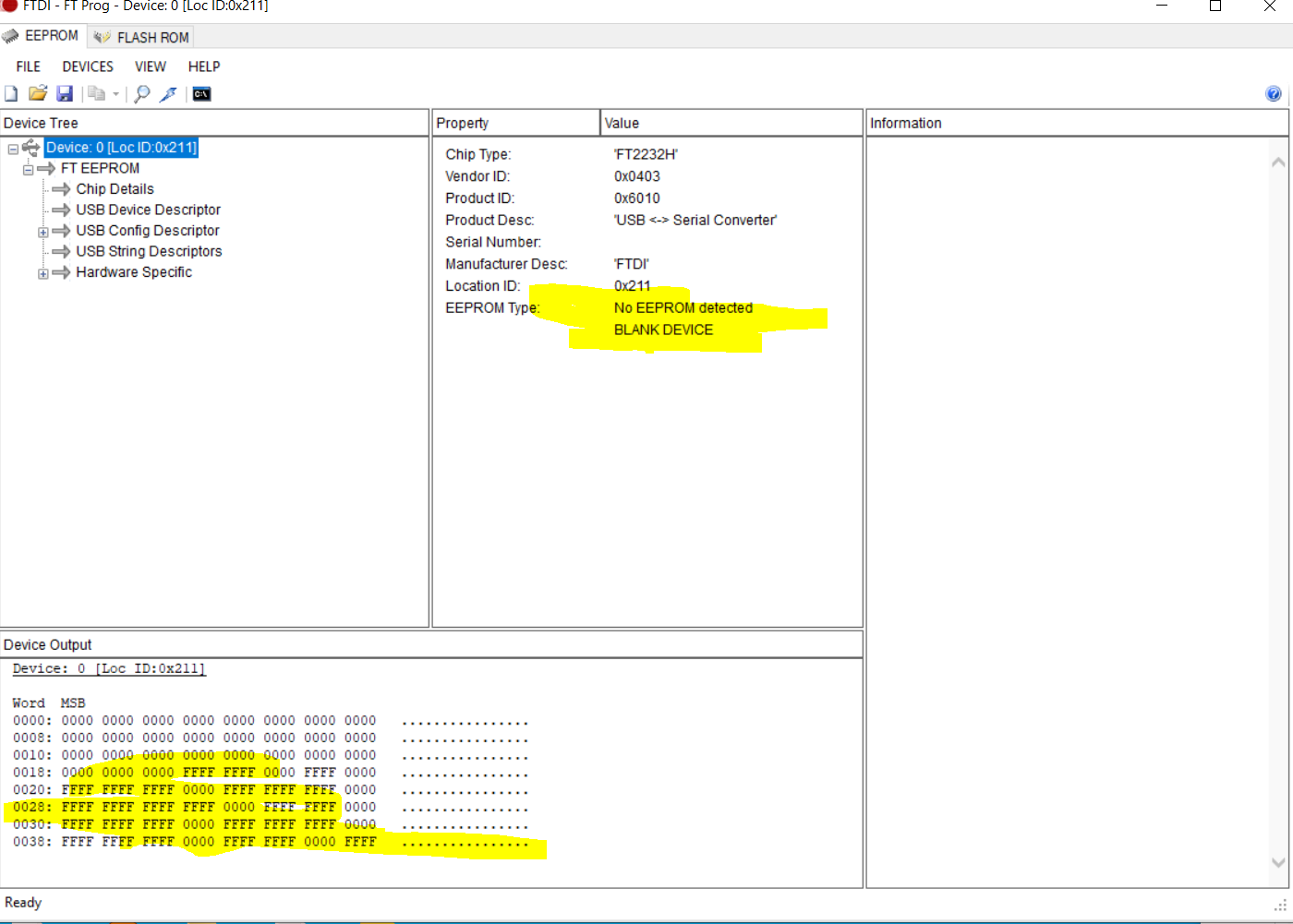Open the FILE menu
1293x924 pixels.
tap(29, 66)
